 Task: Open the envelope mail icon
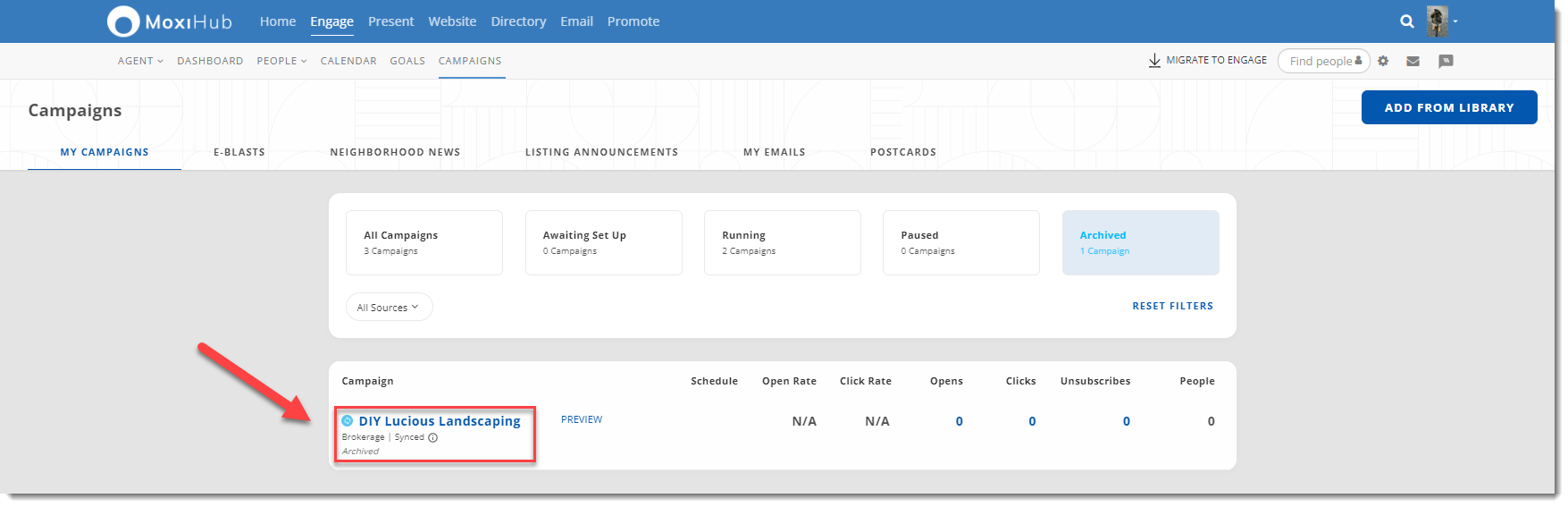pyautogui.click(x=1413, y=61)
